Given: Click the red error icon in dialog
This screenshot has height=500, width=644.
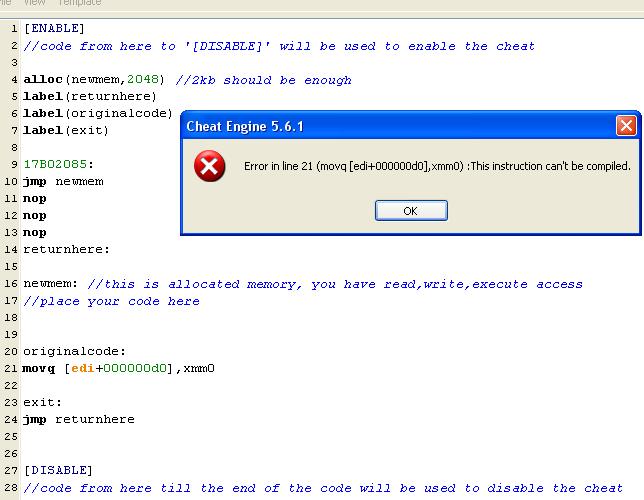Looking at the screenshot, I should 209,166.
